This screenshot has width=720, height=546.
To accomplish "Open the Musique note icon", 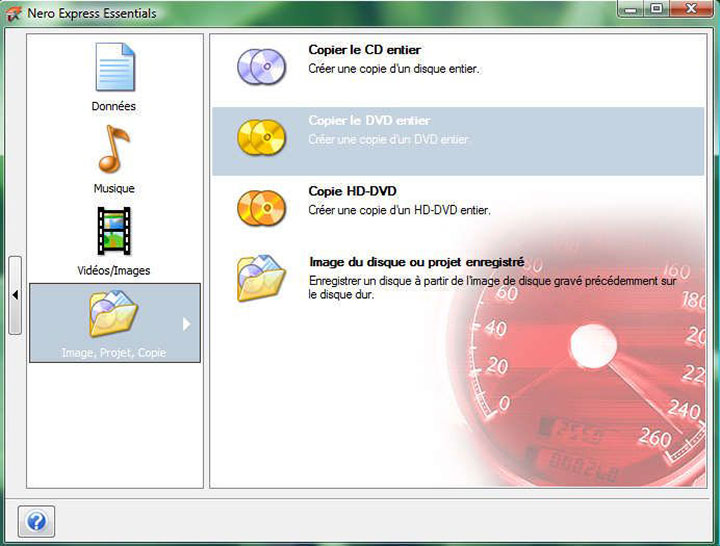I will pos(114,149).
